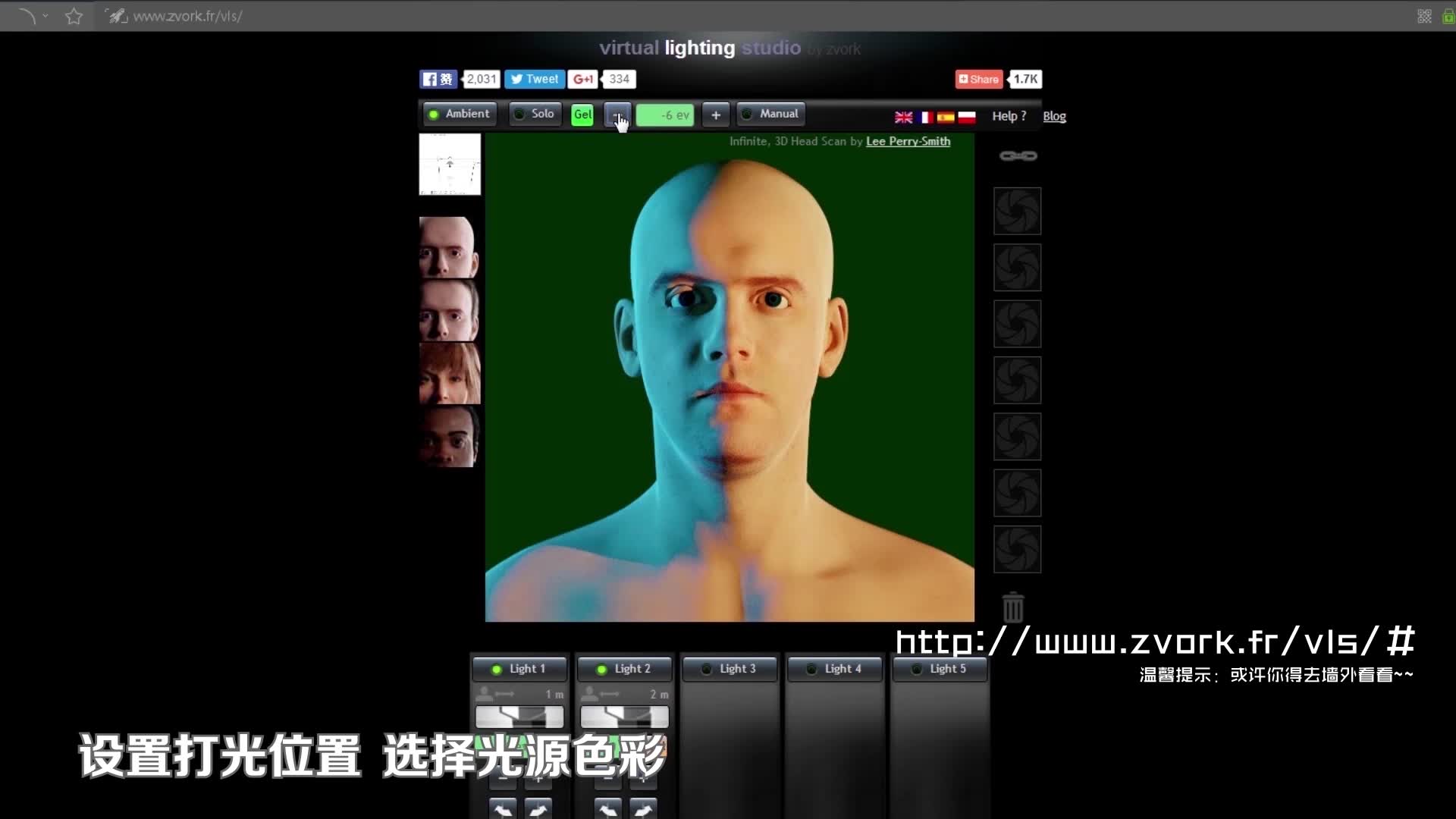The image size is (1456, 819).
Task: Click Light 2 distance 2 m value
Action: [x=659, y=695]
